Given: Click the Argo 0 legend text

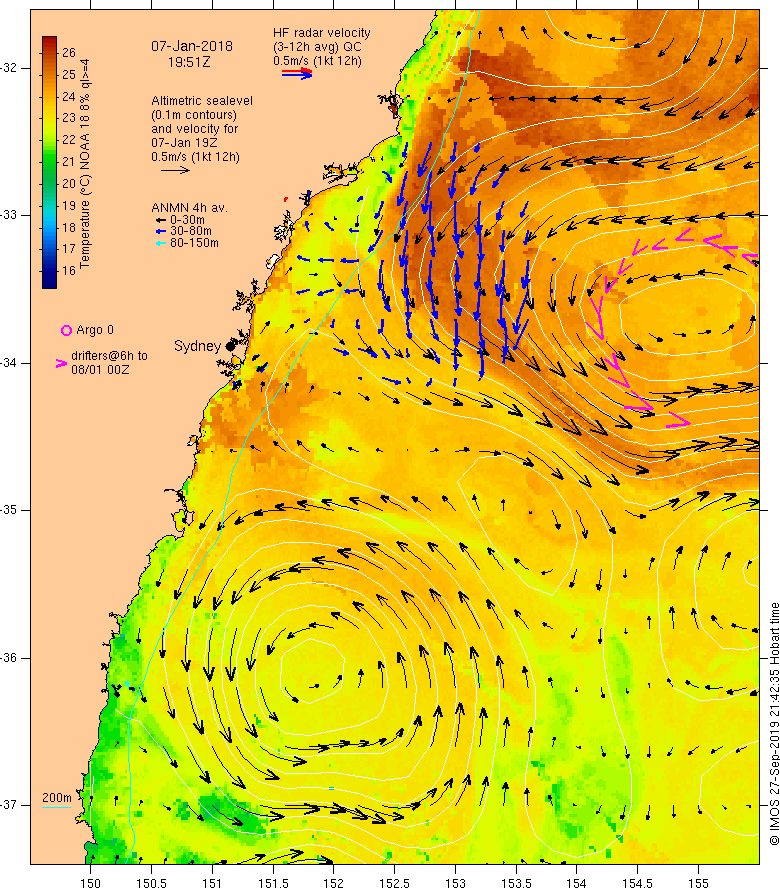Looking at the screenshot, I should point(95,330).
